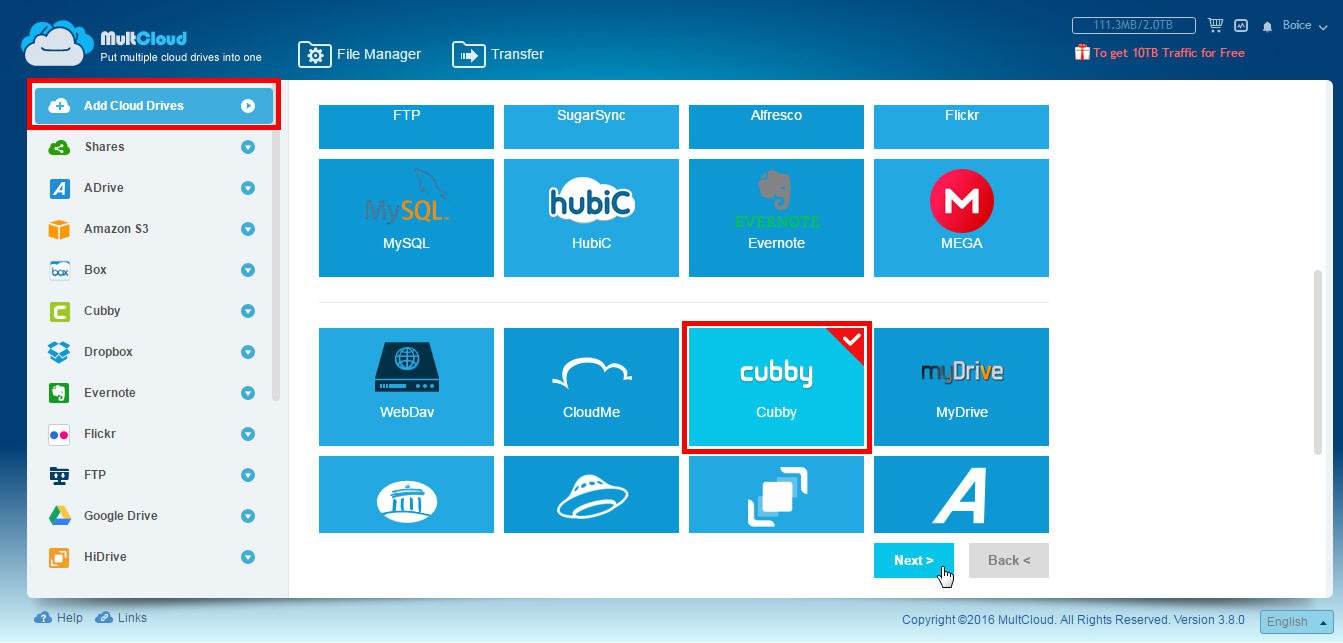Choose the MEGA tile
The height and width of the screenshot is (643, 1343).
(961, 218)
